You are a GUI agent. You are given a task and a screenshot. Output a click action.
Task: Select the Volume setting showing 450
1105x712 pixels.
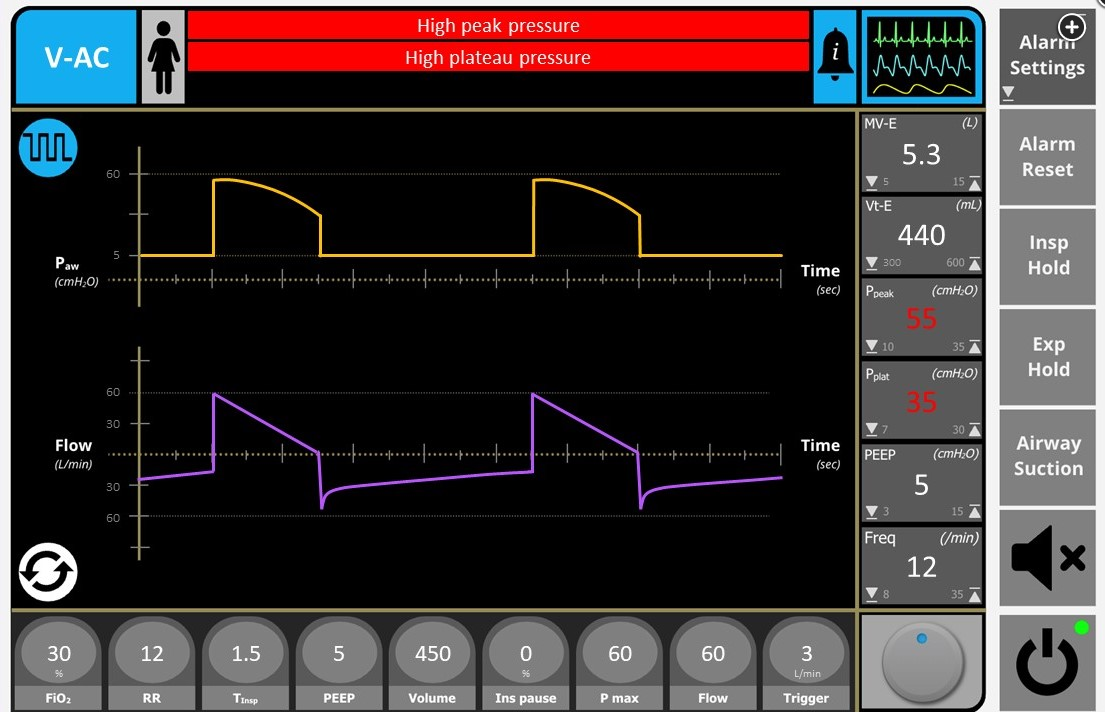(x=433, y=654)
